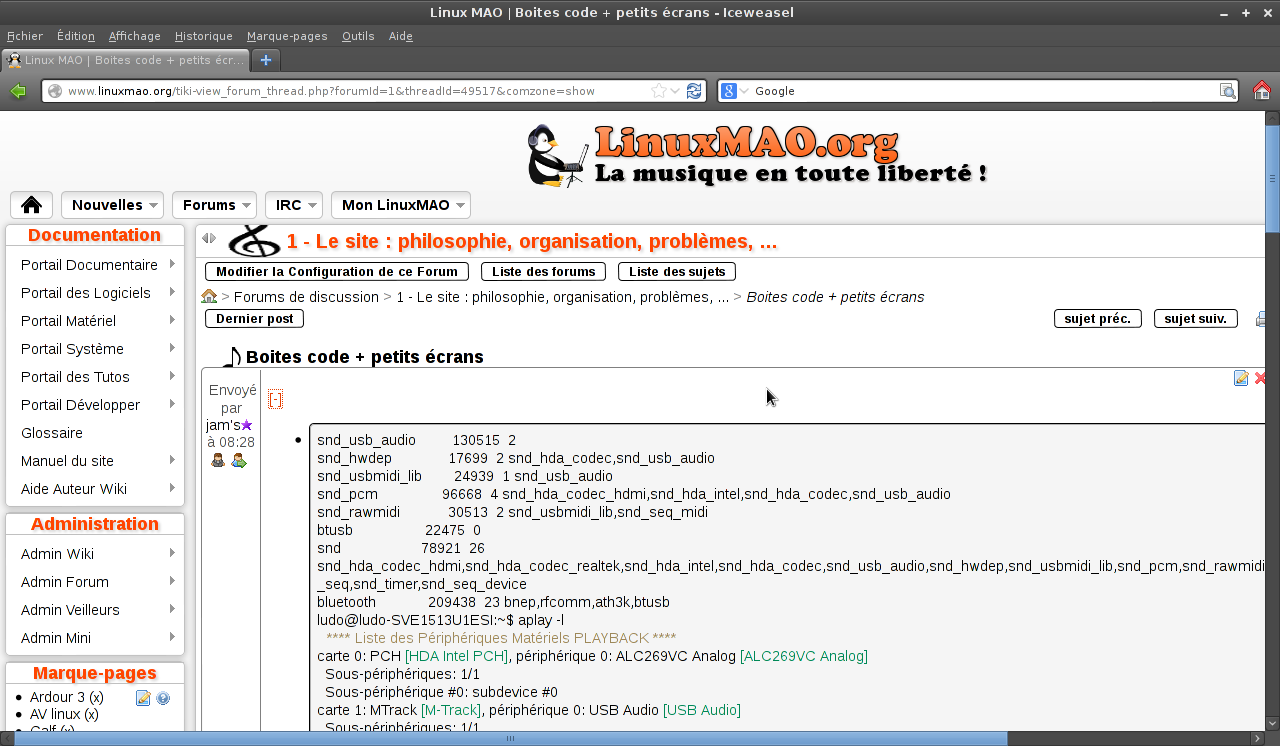1280x746 pixels.
Task: Delete the post with the red X icon
Action: click(x=1260, y=378)
